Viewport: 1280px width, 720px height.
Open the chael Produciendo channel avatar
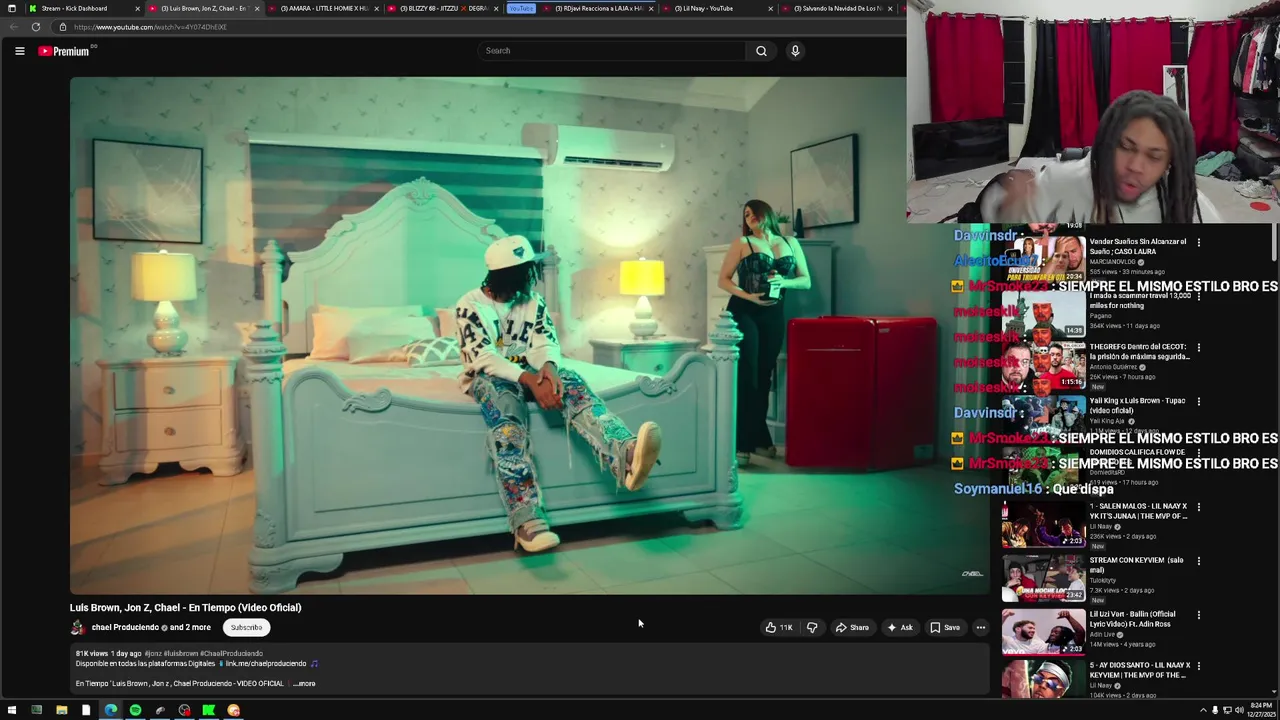coord(78,628)
